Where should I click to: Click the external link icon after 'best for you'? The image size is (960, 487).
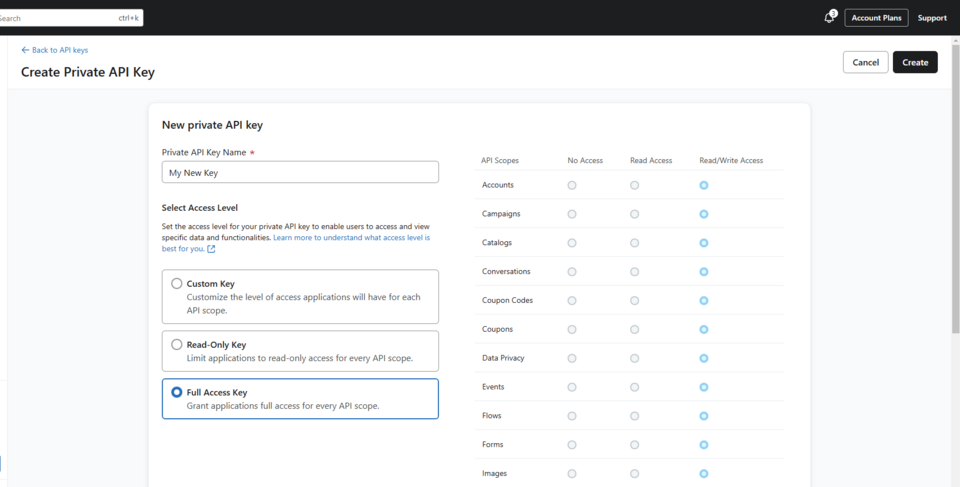(211, 249)
